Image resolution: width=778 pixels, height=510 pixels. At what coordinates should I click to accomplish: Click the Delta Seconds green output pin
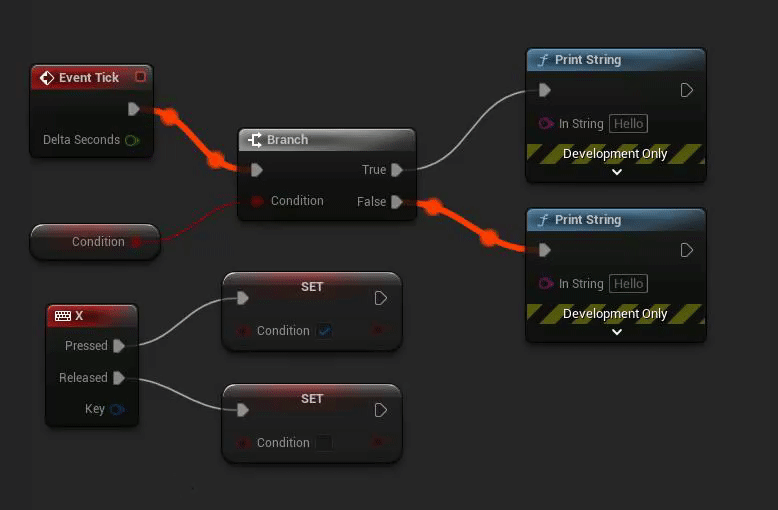(x=132, y=140)
